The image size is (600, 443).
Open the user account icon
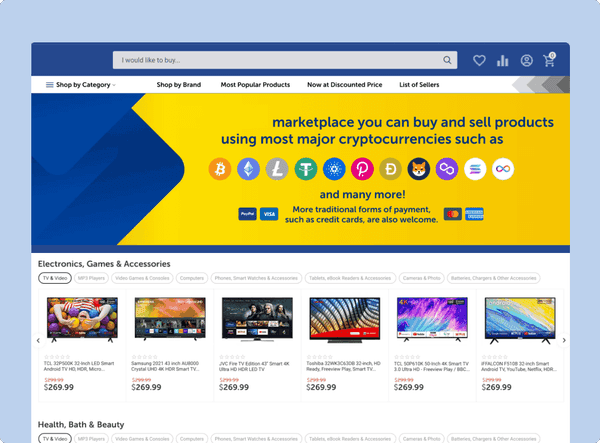point(526,61)
